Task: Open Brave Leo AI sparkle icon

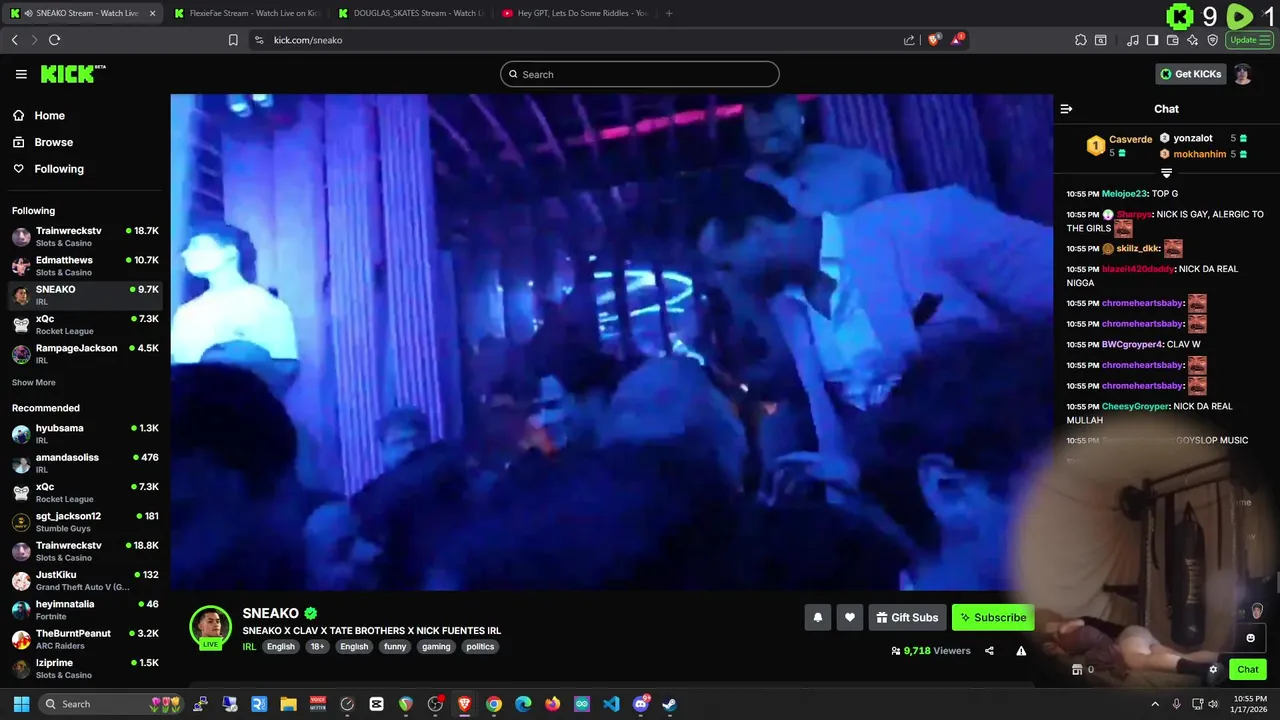Action: tap(1192, 40)
